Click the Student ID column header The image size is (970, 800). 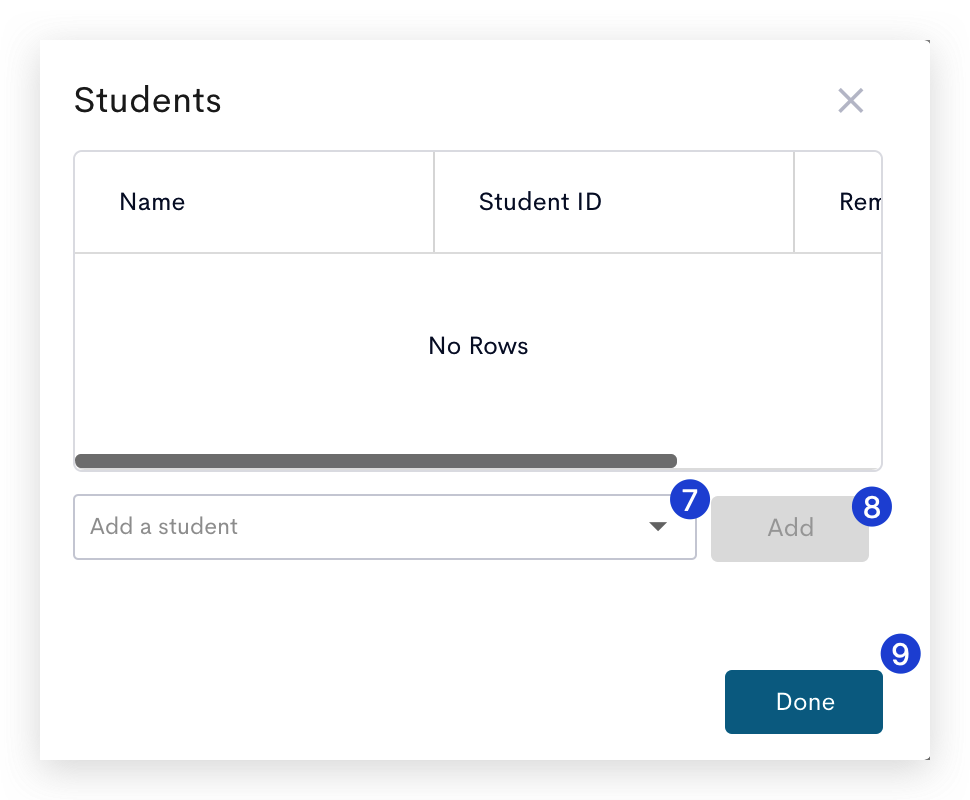click(614, 202)
